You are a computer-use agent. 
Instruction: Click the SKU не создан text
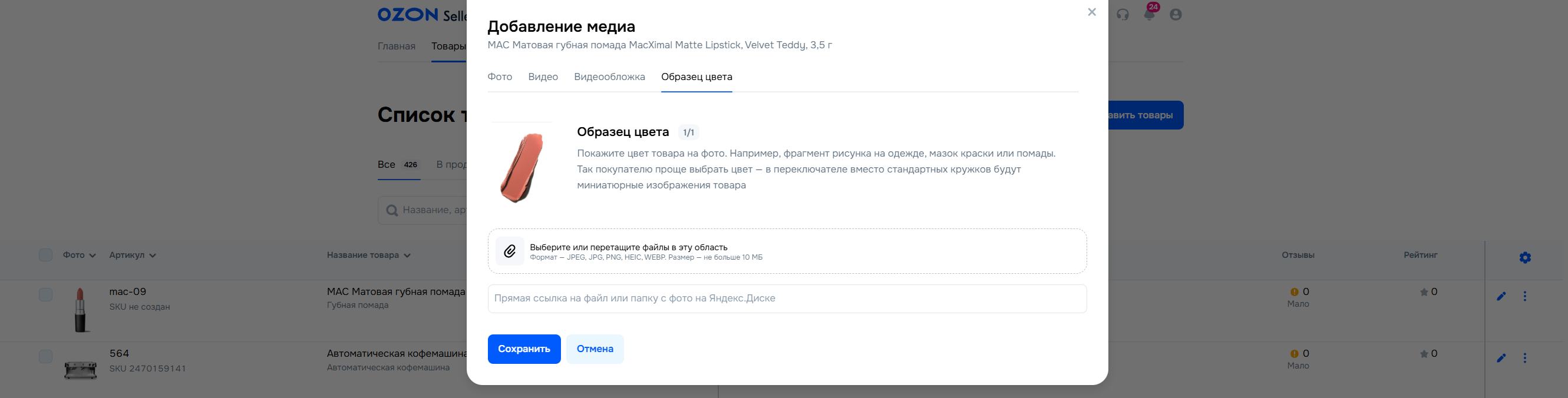coord(140,307)
